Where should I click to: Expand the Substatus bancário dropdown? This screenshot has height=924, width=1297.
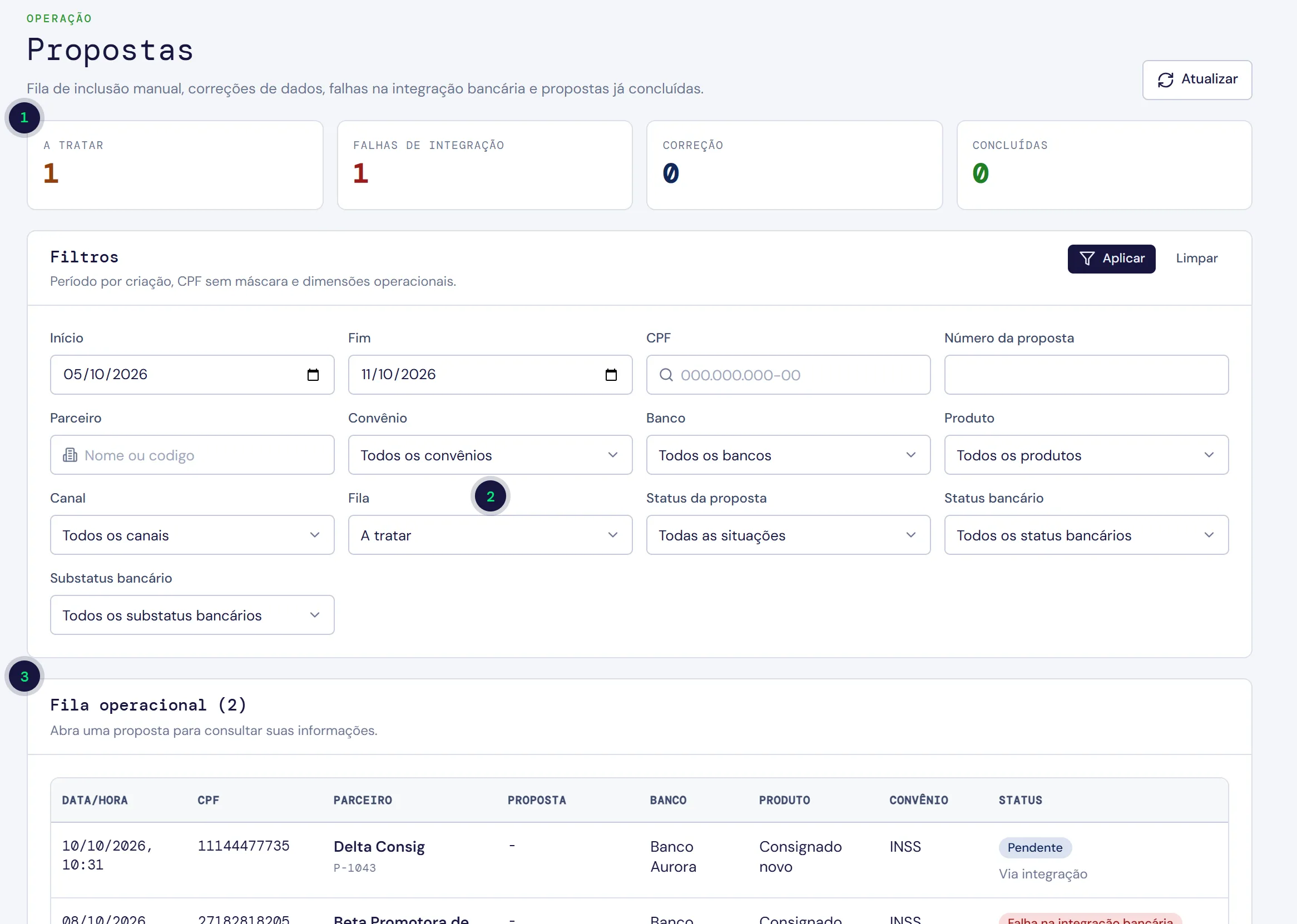(x=192, y=615)
